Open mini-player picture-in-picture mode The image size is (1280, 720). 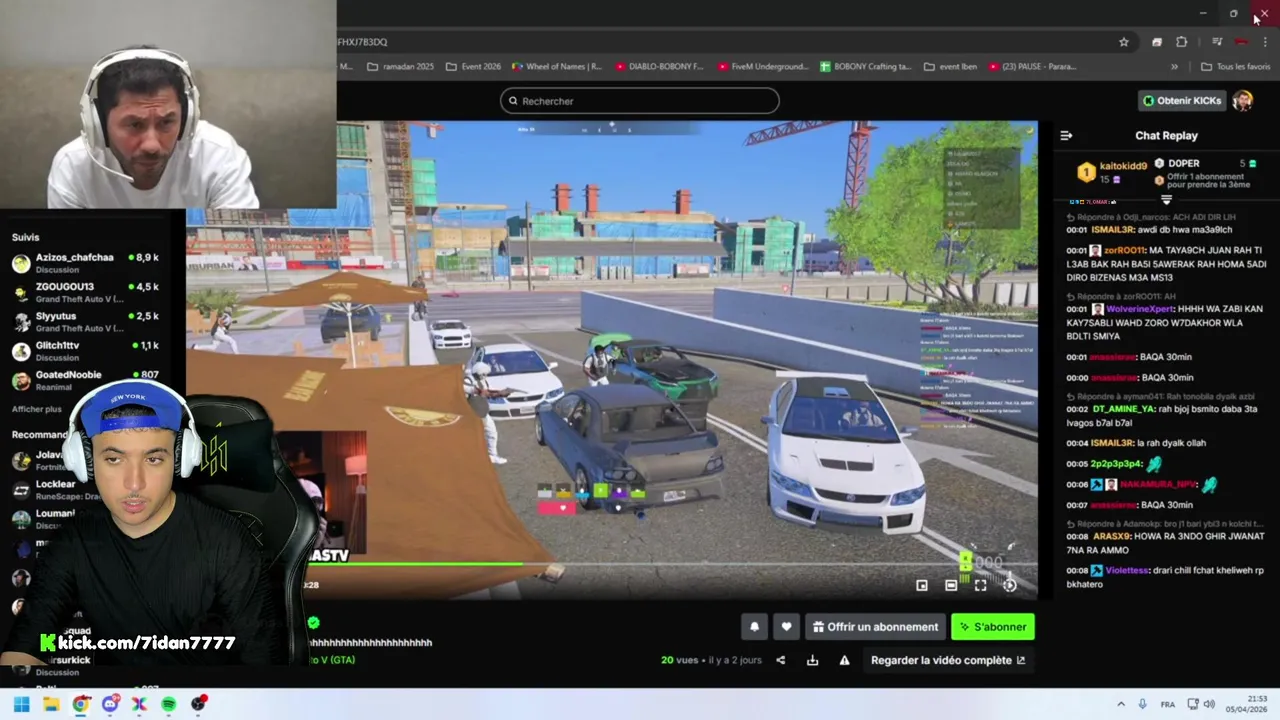pyautogui.click(x=922, y=585)
